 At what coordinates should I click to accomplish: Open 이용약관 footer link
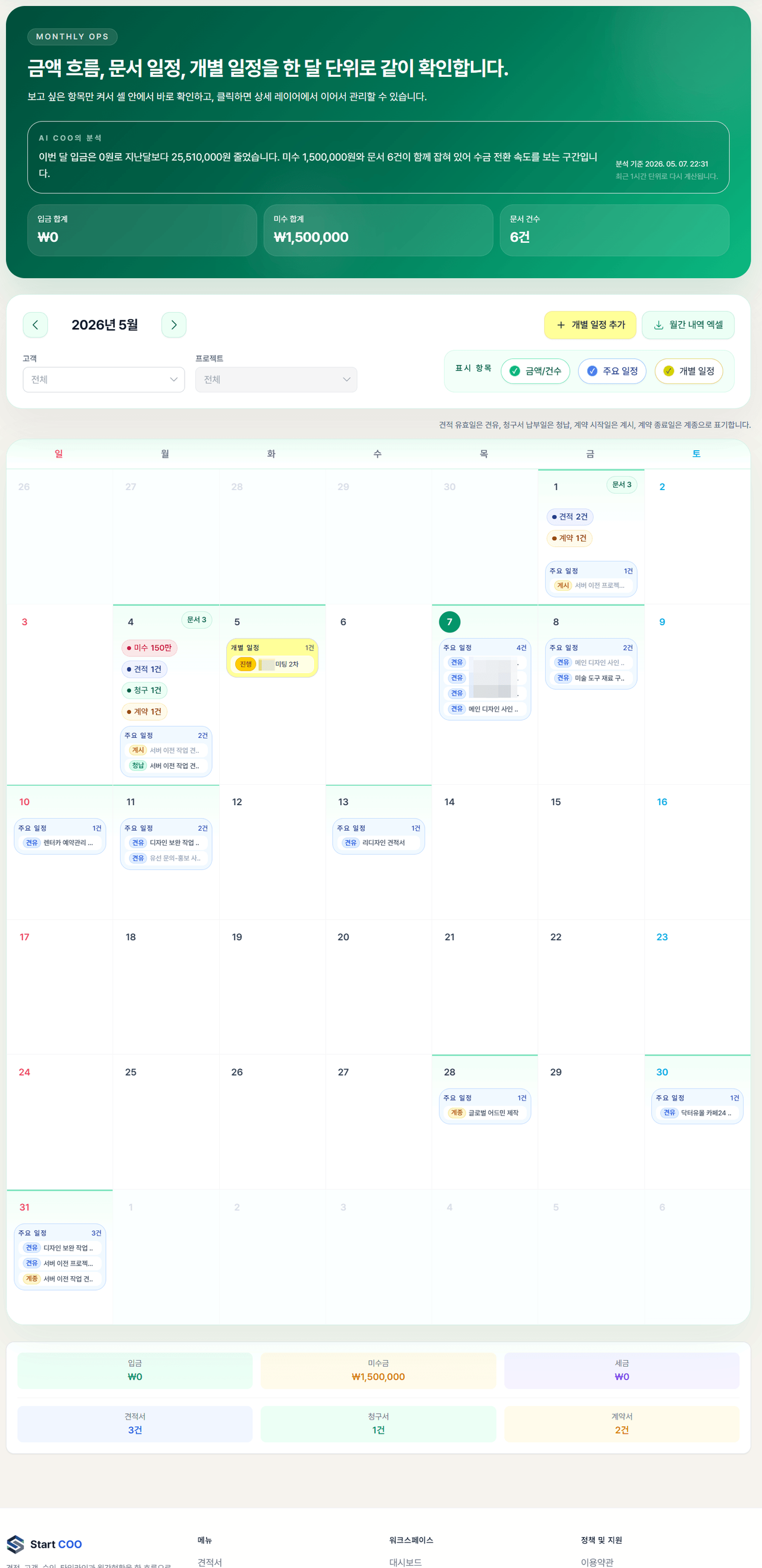tap(597, 1562)
